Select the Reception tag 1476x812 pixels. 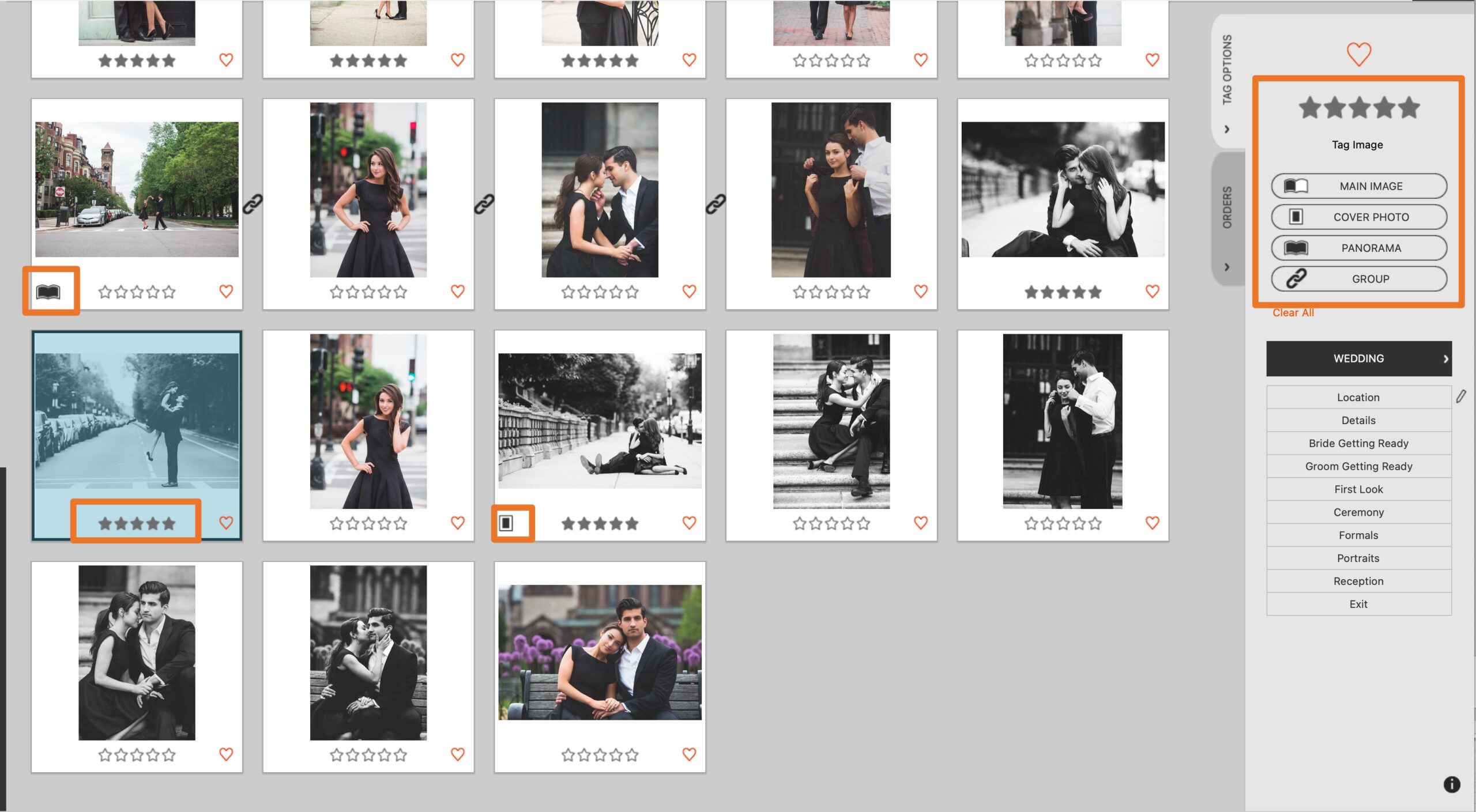coord(1358,581)
